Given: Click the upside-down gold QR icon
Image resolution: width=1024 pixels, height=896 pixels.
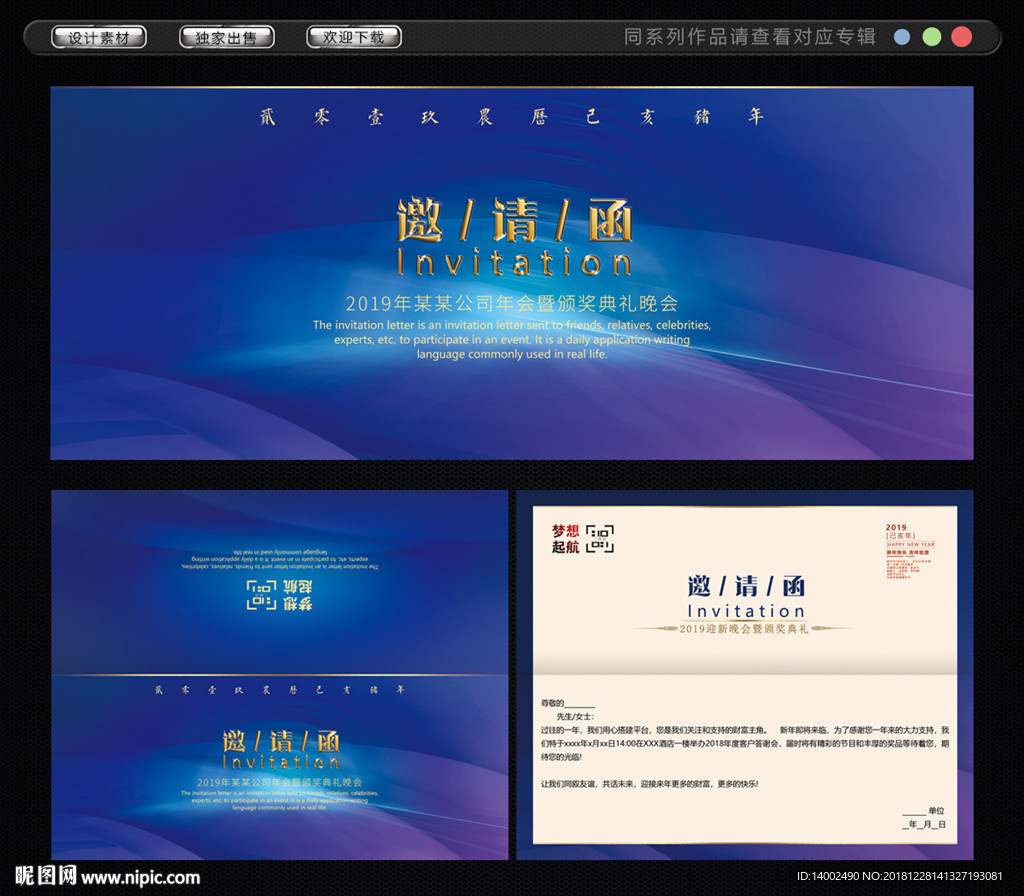Looking at the screenshot, I should [x=262, y=594].
